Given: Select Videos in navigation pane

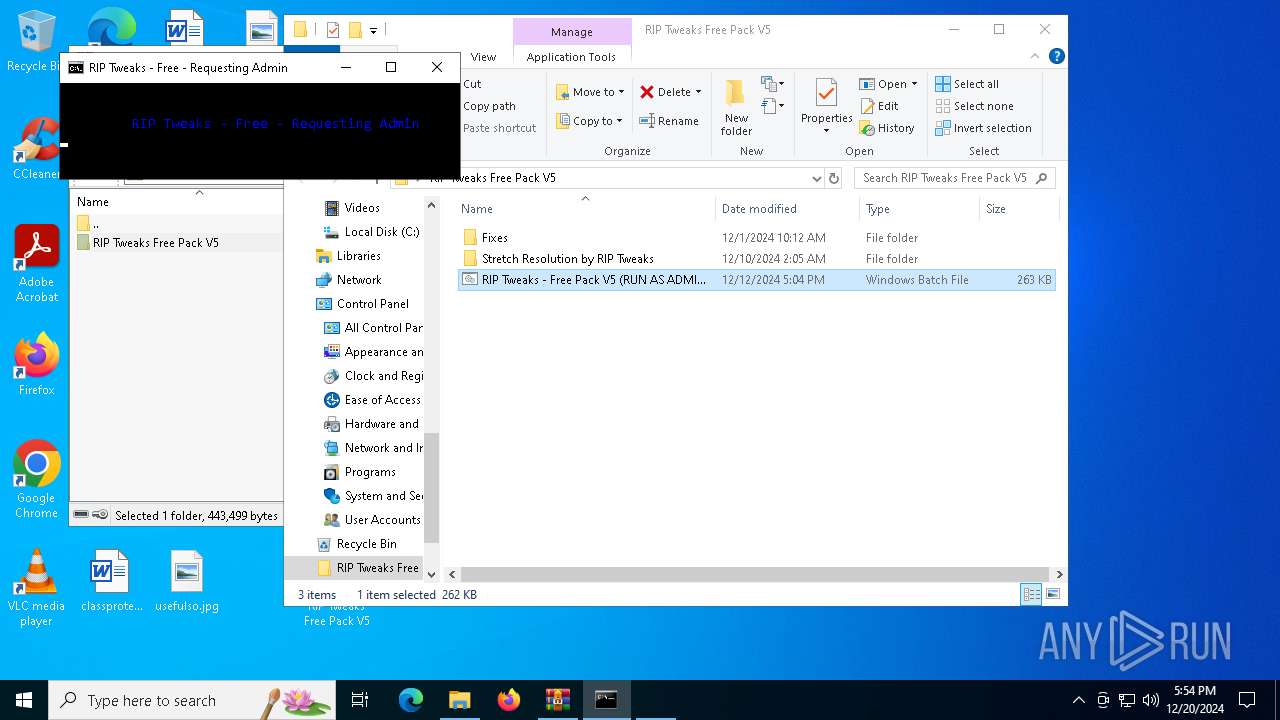Looking at the screenshot, I should click(x=362, y=208).
